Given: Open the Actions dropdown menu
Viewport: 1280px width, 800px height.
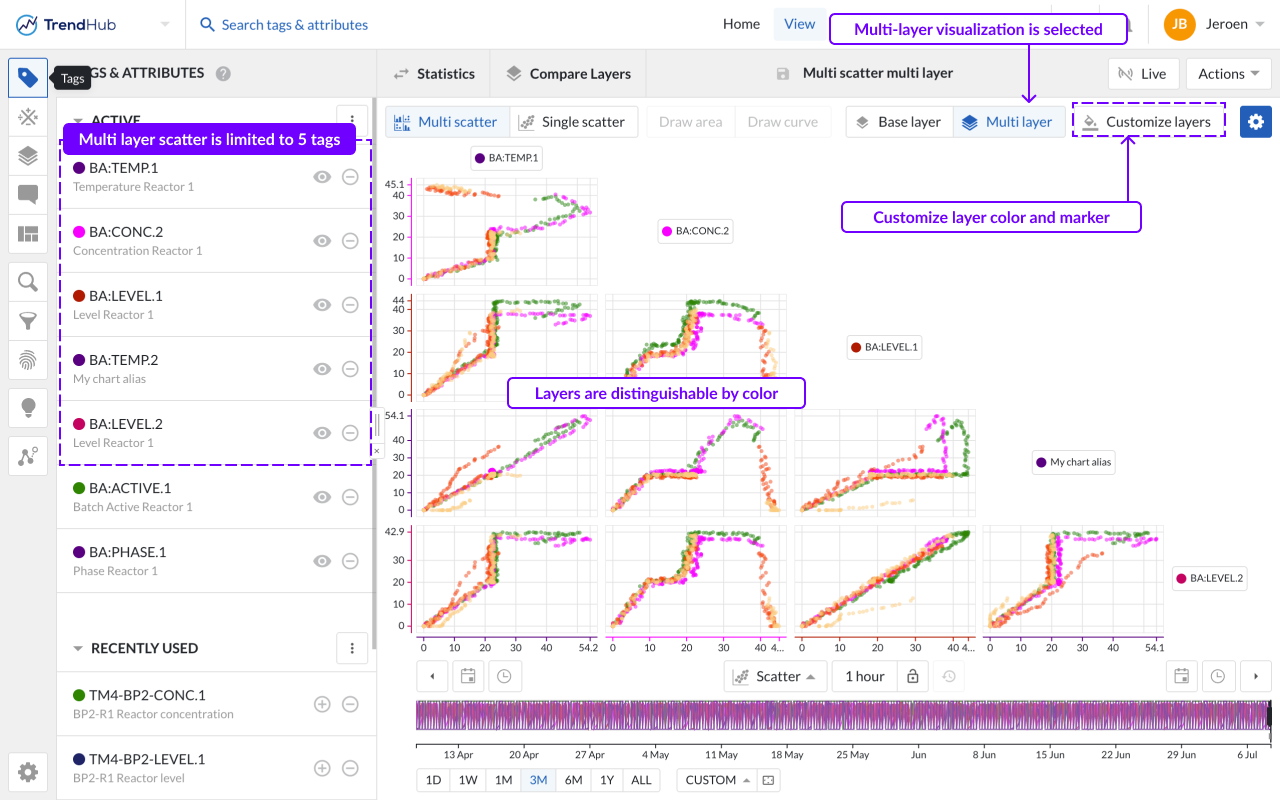Looking at the screenshot, I should coord(1228,74).
